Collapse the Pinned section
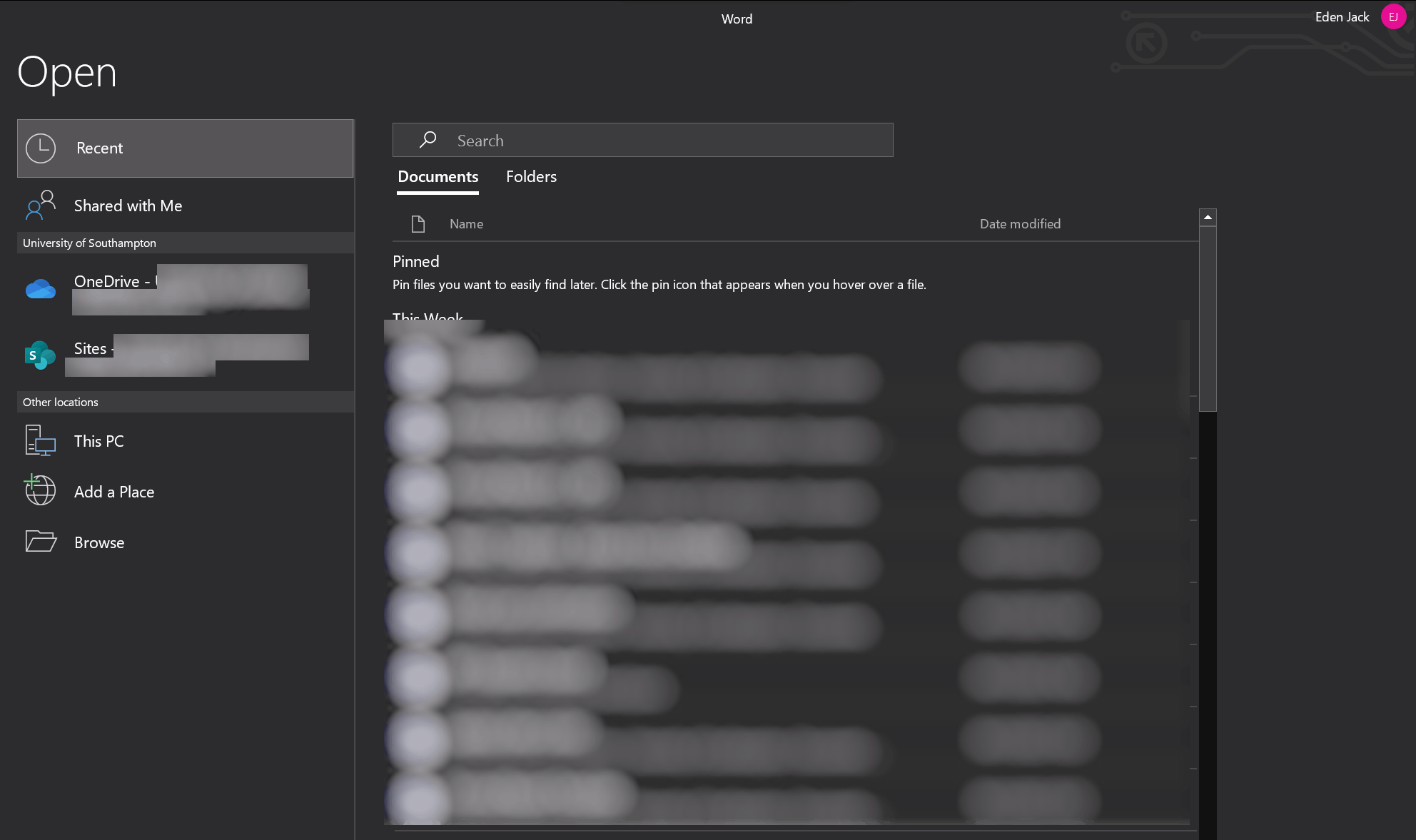The image size is (1416, 840). [416, 261]
